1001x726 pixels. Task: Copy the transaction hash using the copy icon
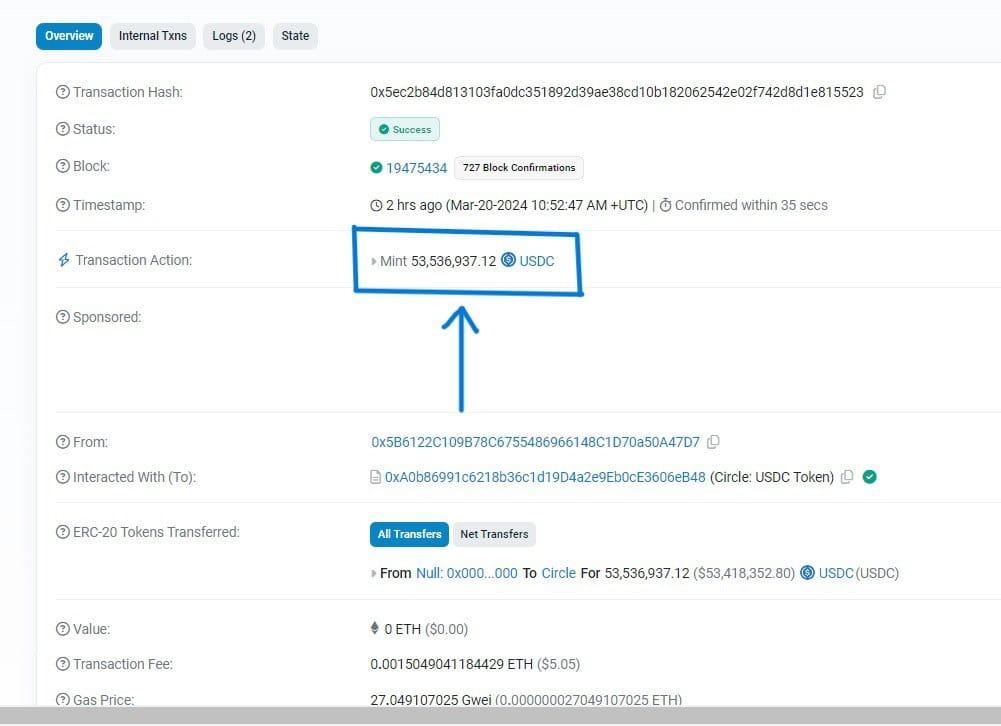pos(879,91)
